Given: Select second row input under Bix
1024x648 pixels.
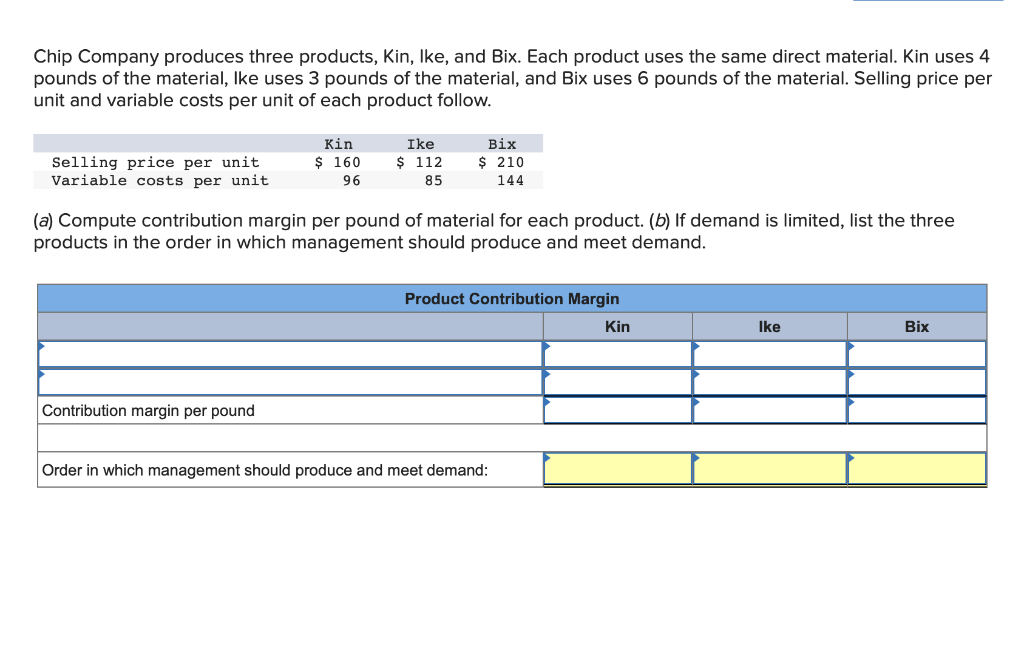Looking at the screenshot, I should coord(917,382).
